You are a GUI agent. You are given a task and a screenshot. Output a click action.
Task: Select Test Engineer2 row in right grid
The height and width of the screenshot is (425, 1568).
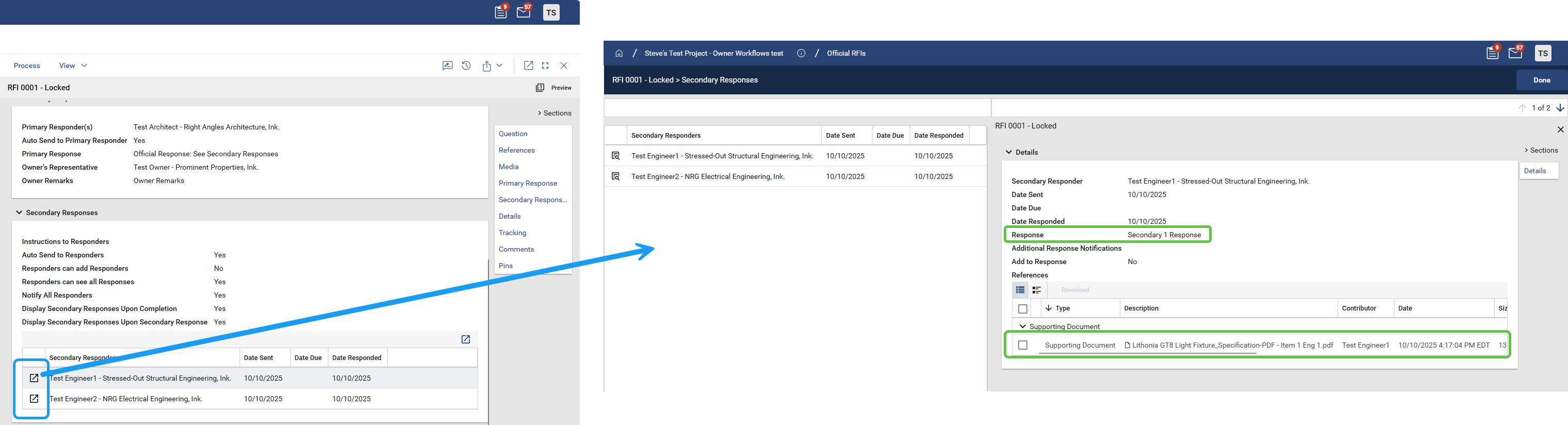click(x=707, y=177)
